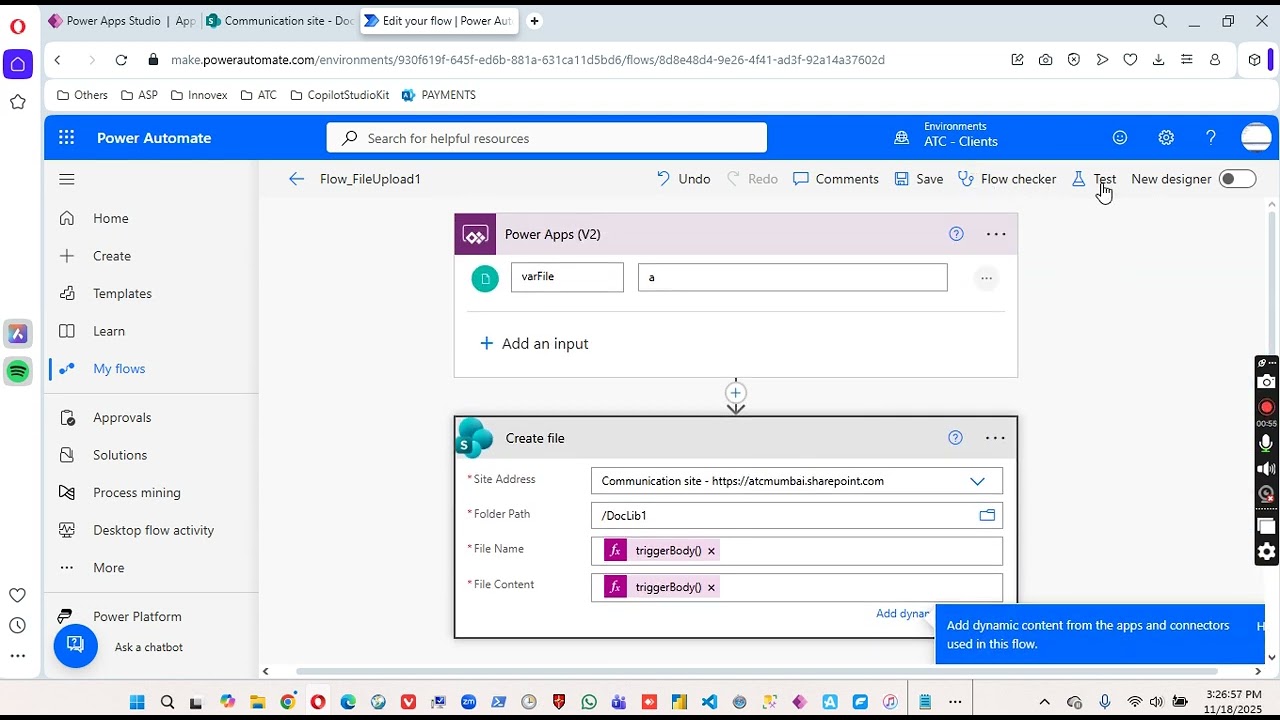Click Test in the flow toolbar
The image size is (1280, 720).
click(1094, 179)
